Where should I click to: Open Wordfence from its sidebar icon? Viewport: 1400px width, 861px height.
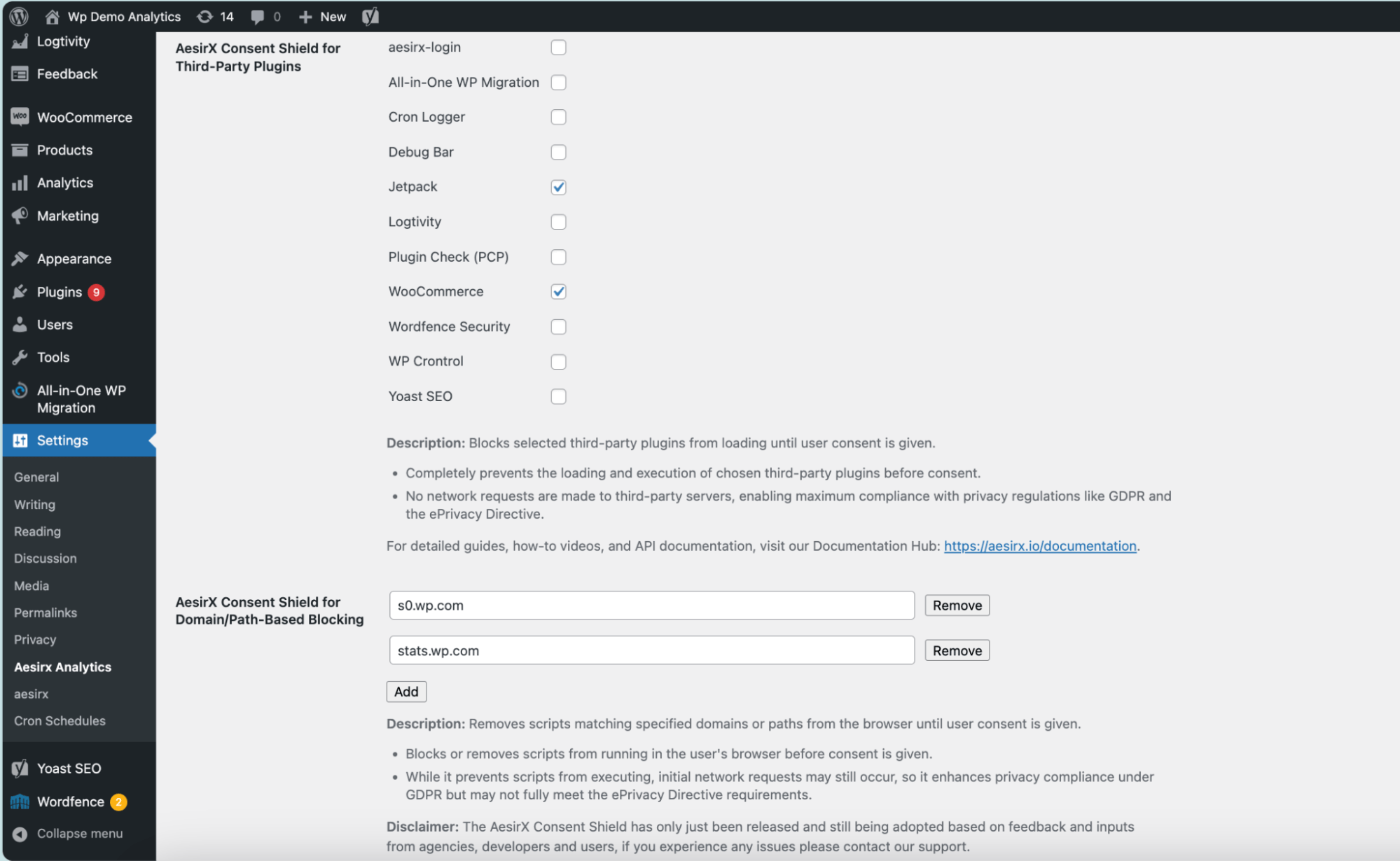20,801
